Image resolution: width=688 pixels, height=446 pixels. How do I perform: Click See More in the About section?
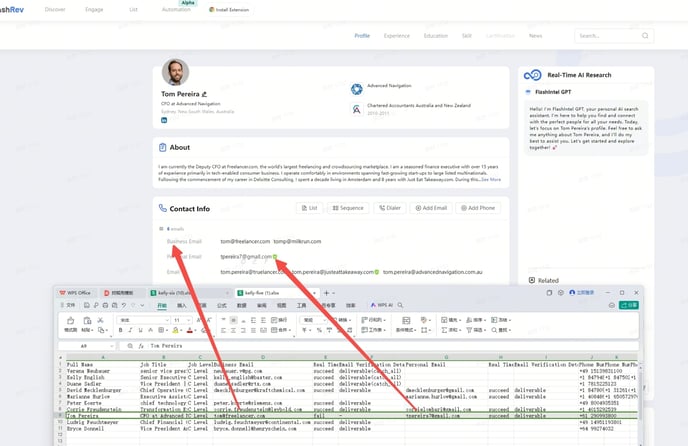point(491,180)
